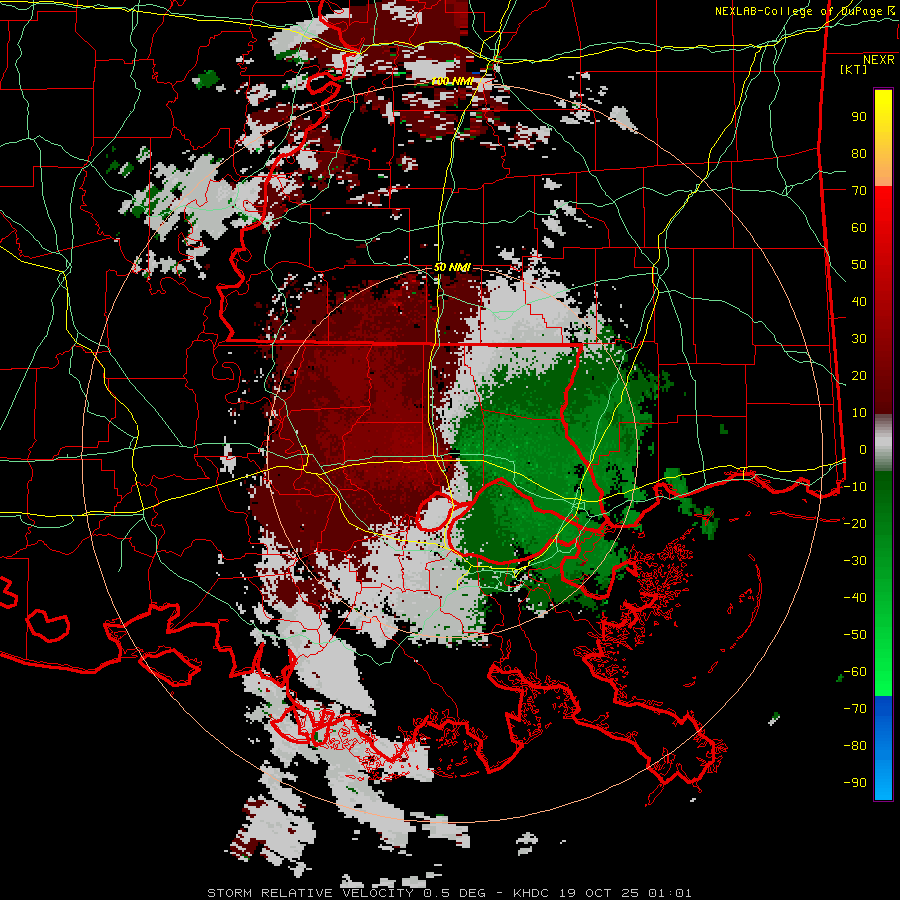Click the 40 value on the velocity scale

(859, 301)
